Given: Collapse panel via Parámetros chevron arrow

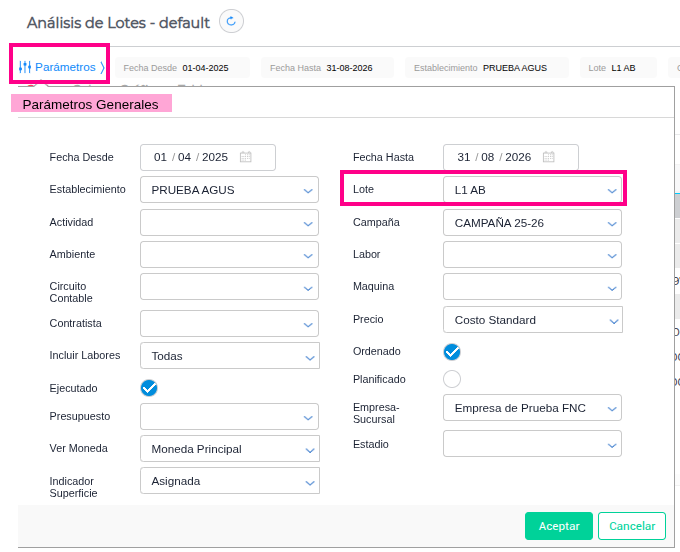Looking at the screenshot, I should (102, 67).
